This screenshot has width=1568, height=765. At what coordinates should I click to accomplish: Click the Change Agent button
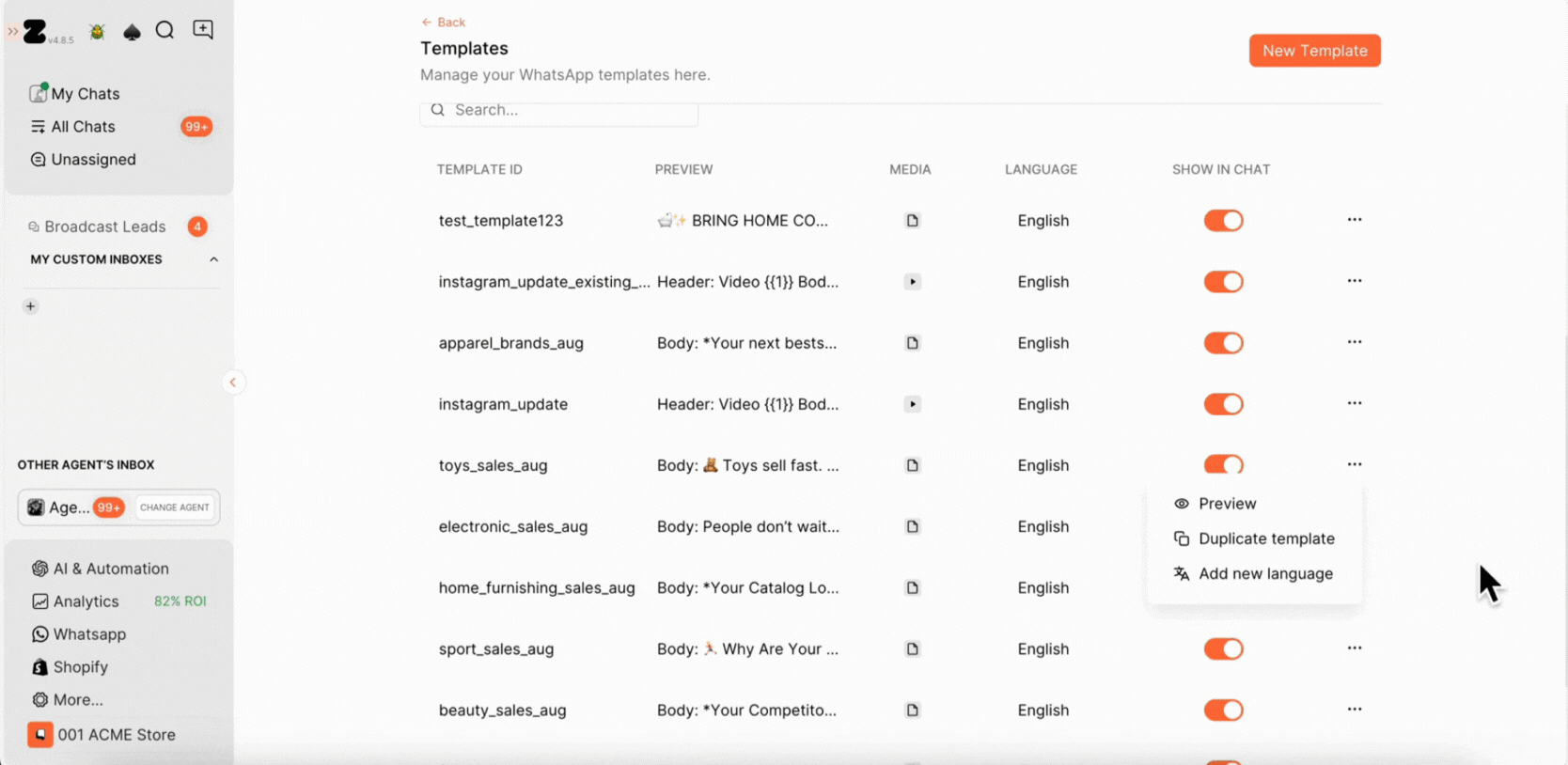(175, 507)
